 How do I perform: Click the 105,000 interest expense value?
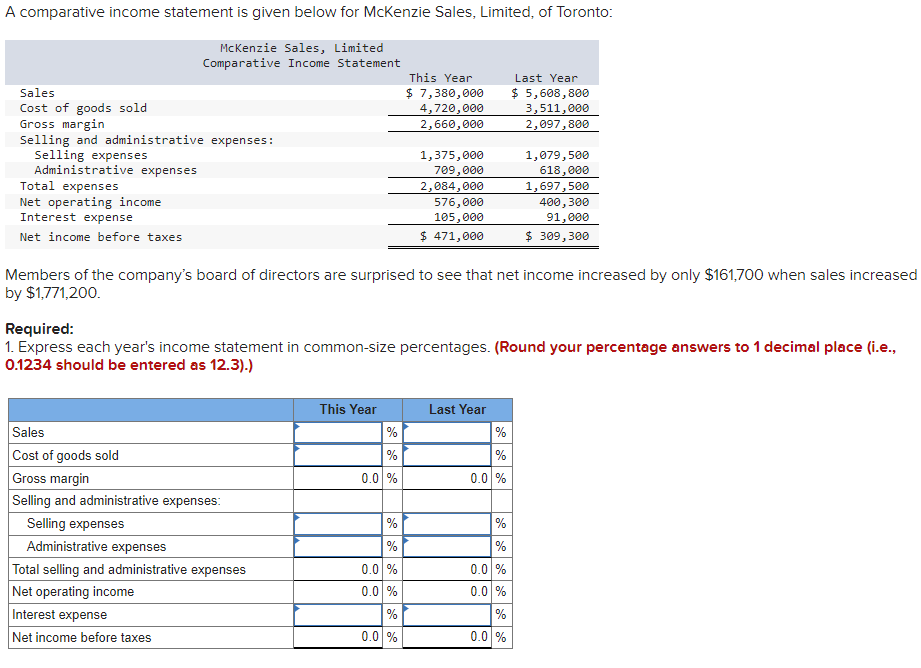(459, 217)
